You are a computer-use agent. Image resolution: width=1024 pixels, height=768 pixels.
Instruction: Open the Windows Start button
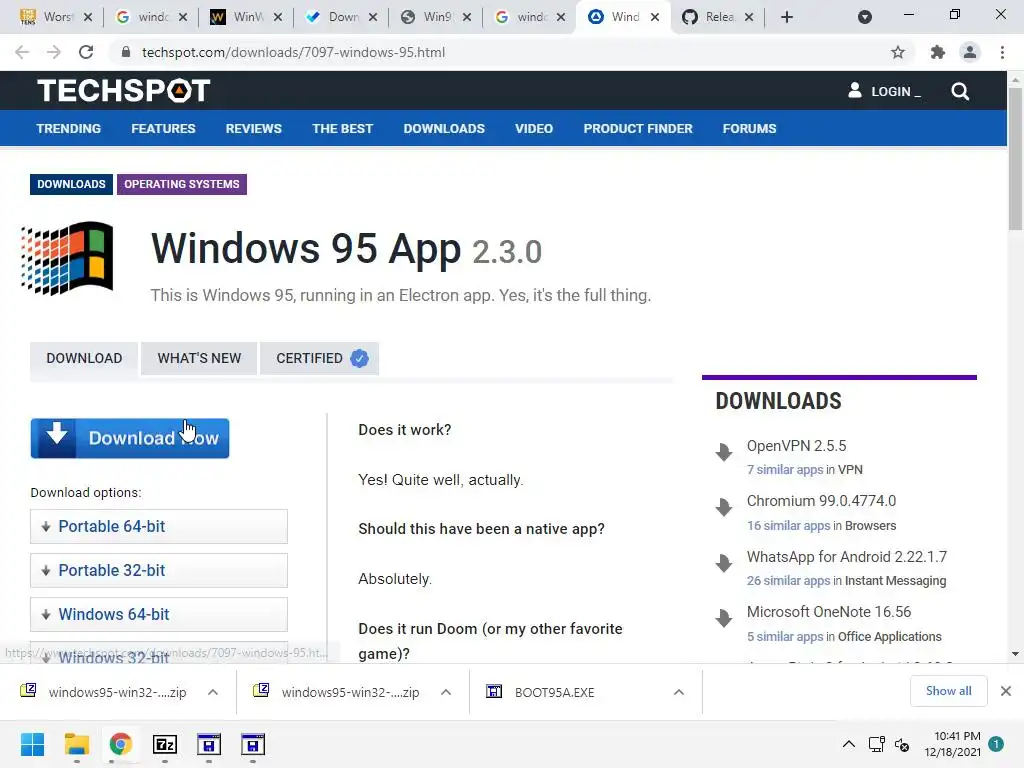32,744
